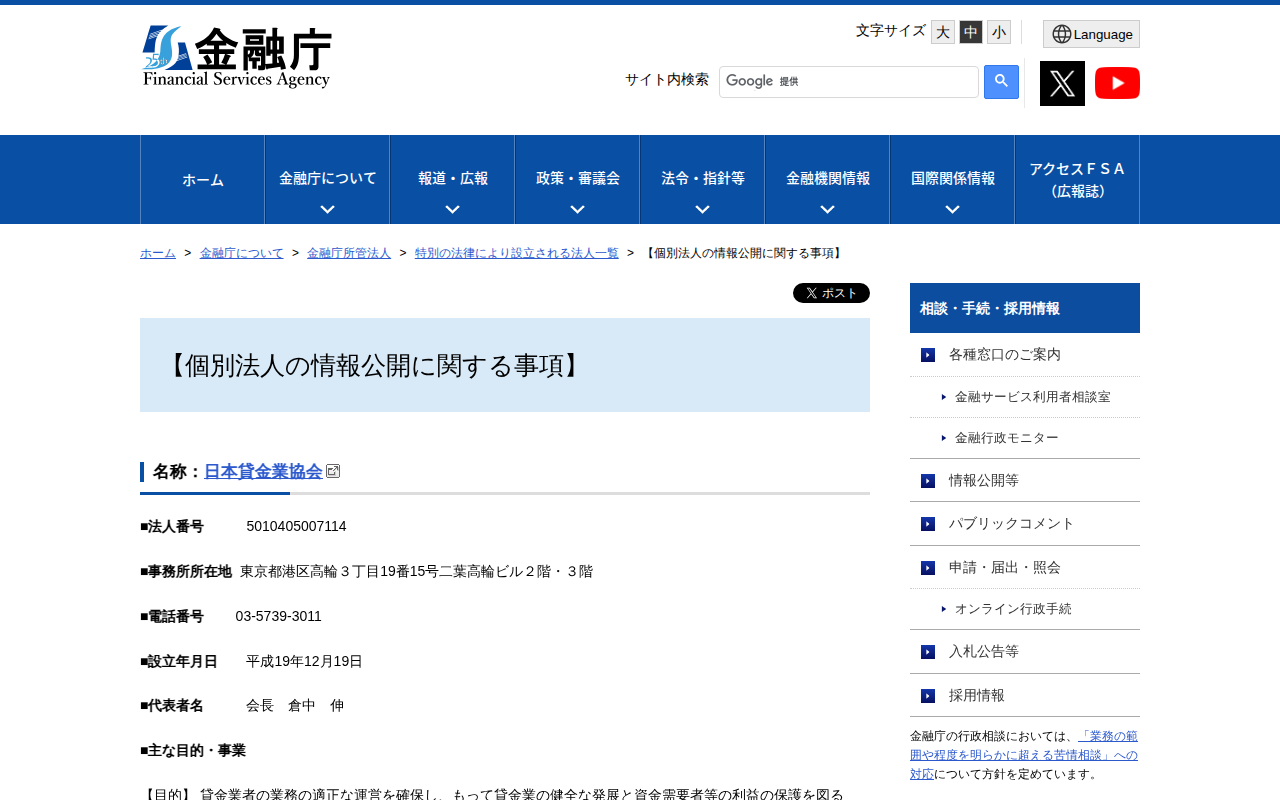Click the arrow icon beside 採用情報
The width and height of the screenshot is (1280, 800).
pos(928,696)
